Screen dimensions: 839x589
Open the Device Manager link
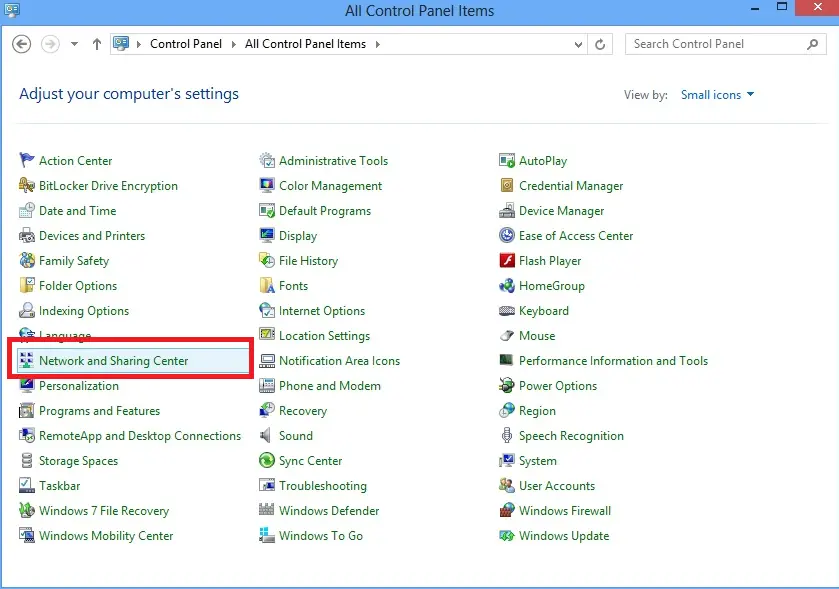[561, 211]
